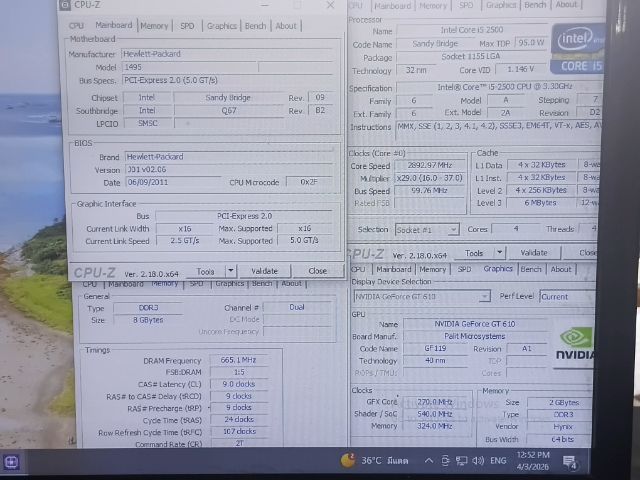The width and height of the screenshot is (640, 480).
Task: Click DRAM Frequency 665.1 MHz value
Action: [x=238, y=360]
